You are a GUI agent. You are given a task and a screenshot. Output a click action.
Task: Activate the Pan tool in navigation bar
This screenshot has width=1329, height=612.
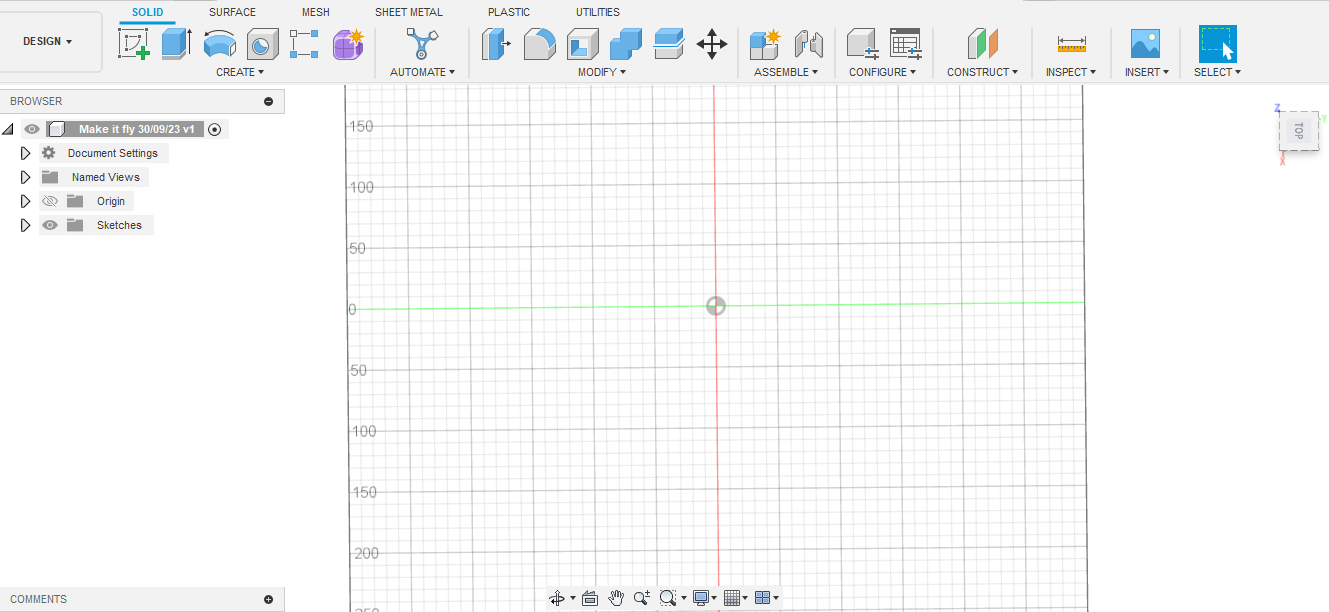click(x=615, y=597)
